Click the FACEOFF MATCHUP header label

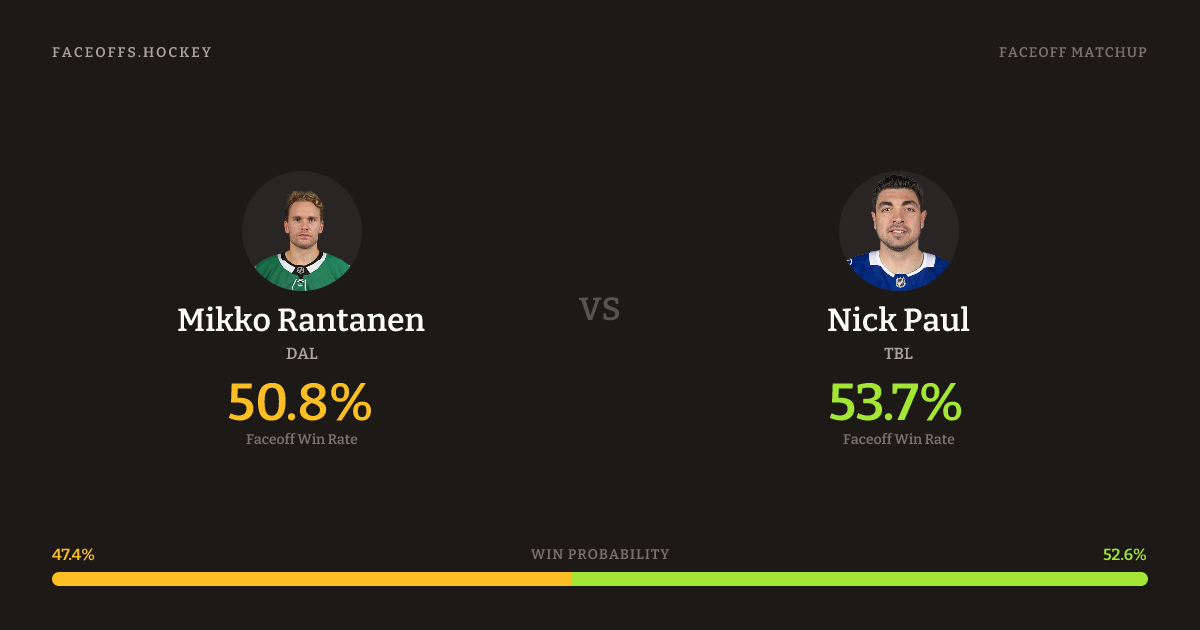tap(1072, 52)
